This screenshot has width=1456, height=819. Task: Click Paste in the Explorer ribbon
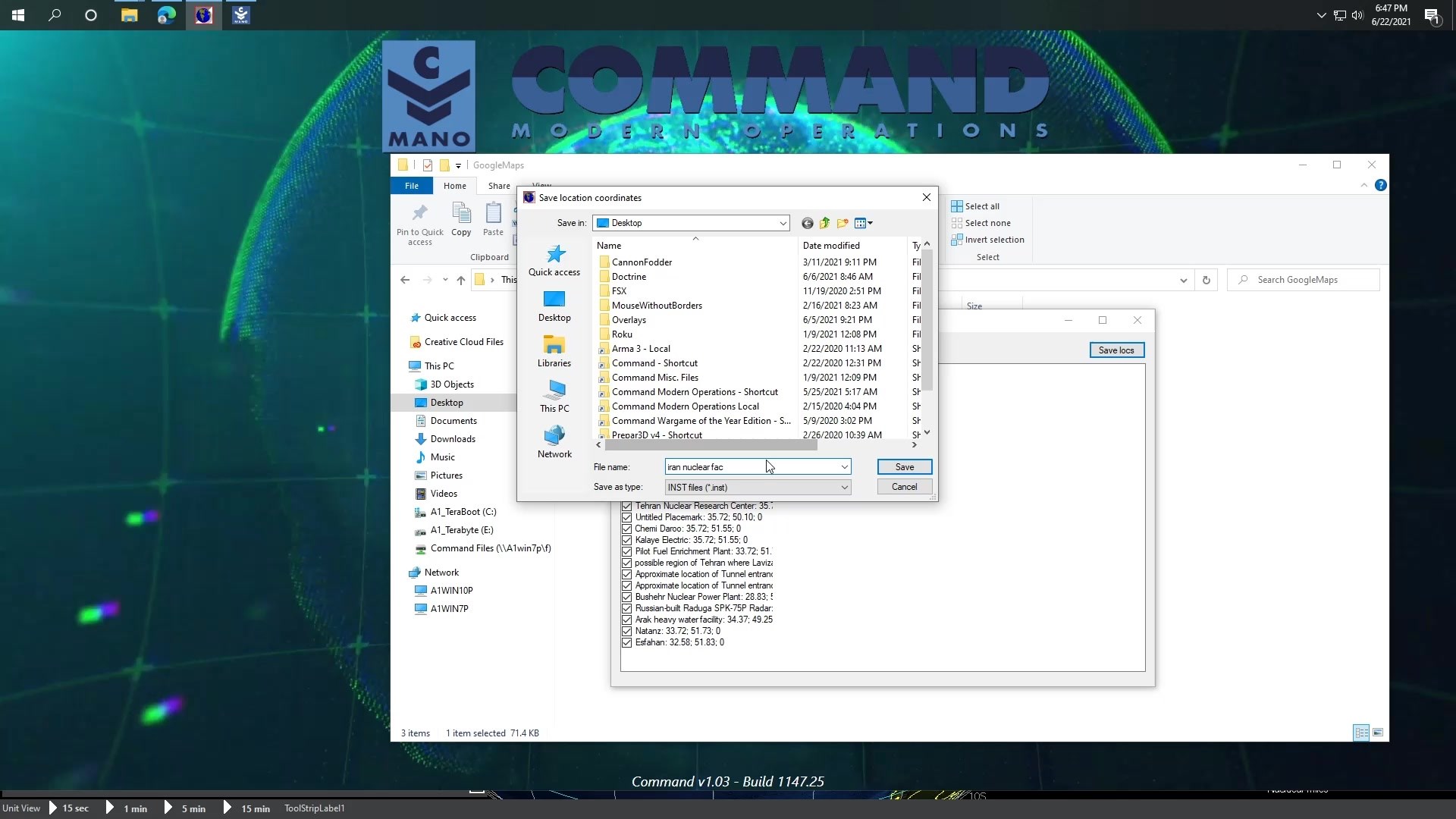[x=493, y=220]
